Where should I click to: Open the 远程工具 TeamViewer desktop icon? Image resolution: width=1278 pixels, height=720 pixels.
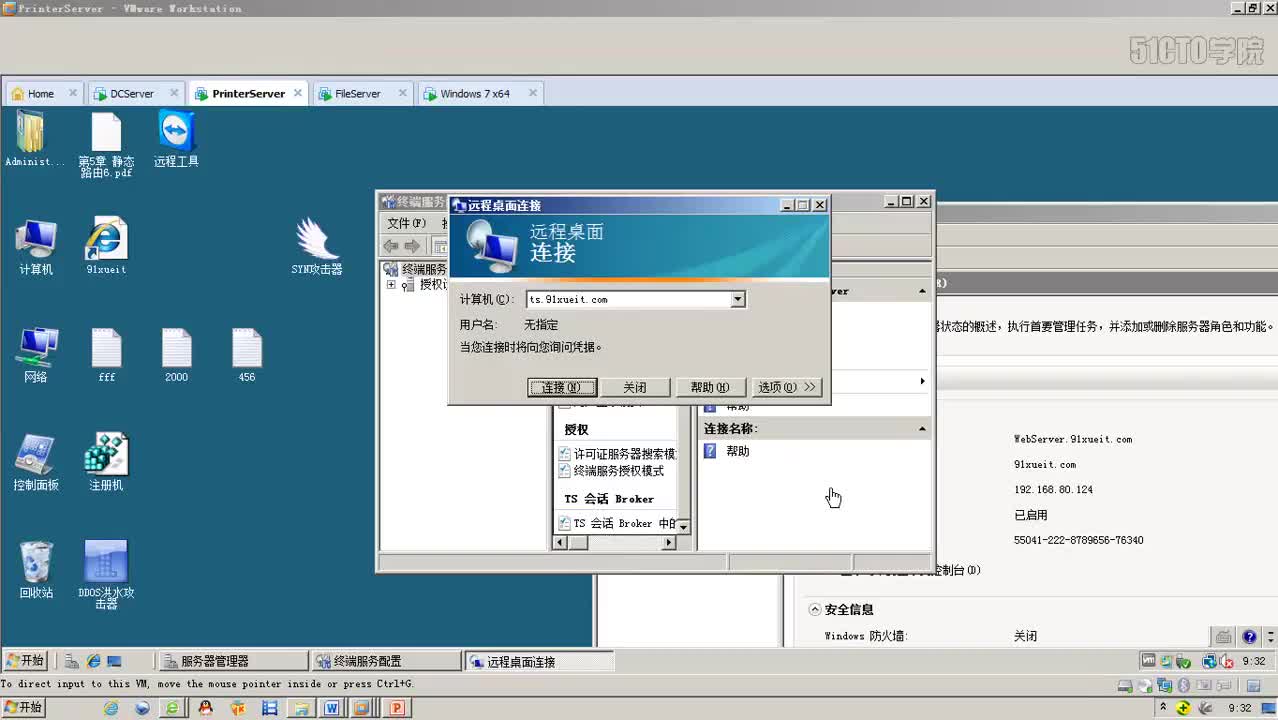[177, 139]
